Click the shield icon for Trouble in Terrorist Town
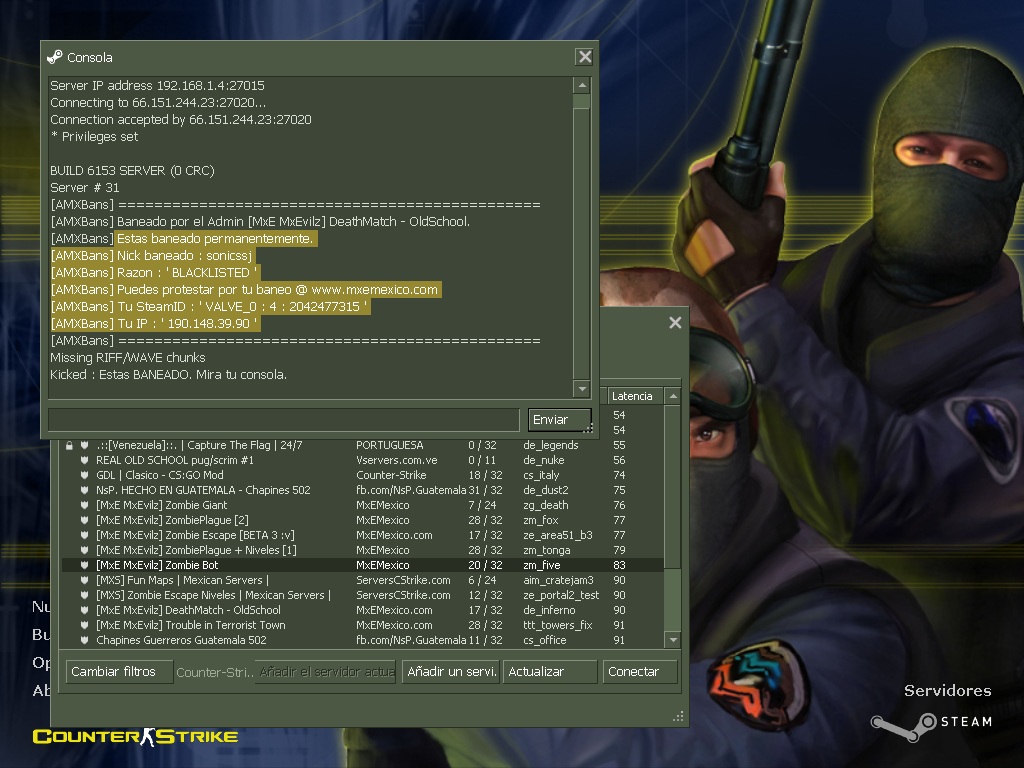The image size is (1024, 768). [x=84, y=625]
